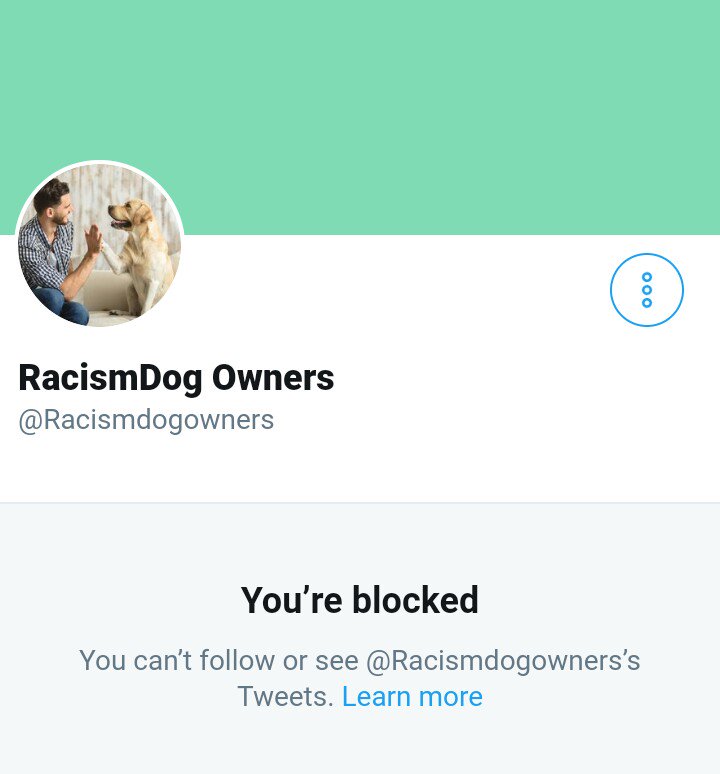Click the RacismDog Owners display name
This screenshot has height=774, width=720.
pos(176,378)
